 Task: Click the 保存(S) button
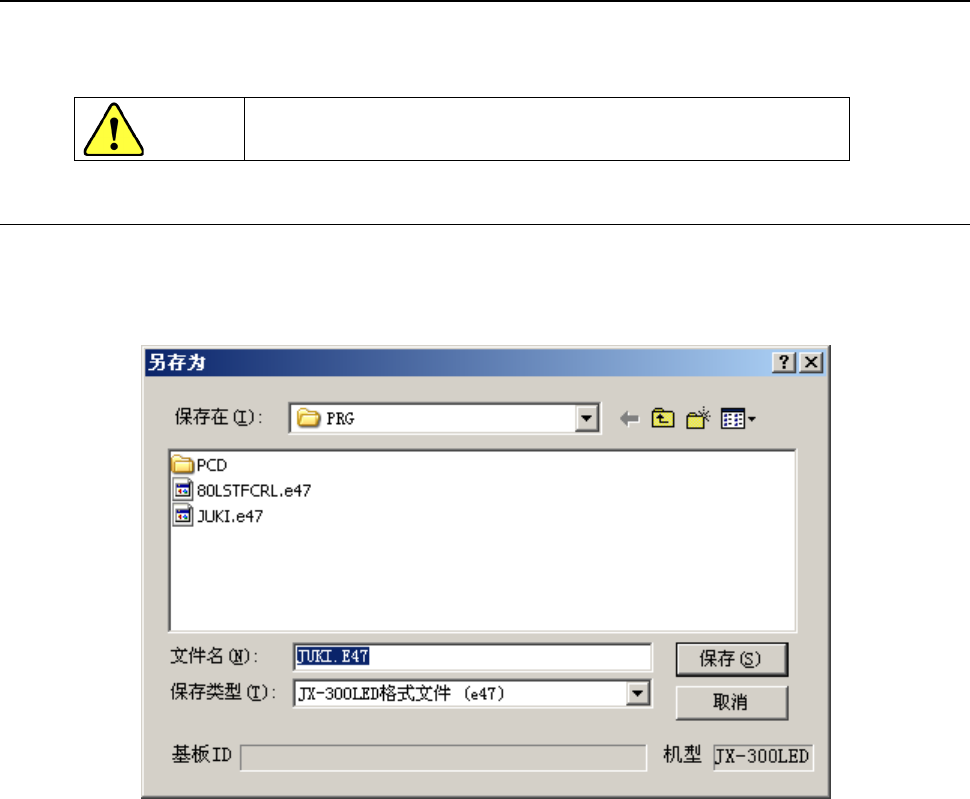731,659
